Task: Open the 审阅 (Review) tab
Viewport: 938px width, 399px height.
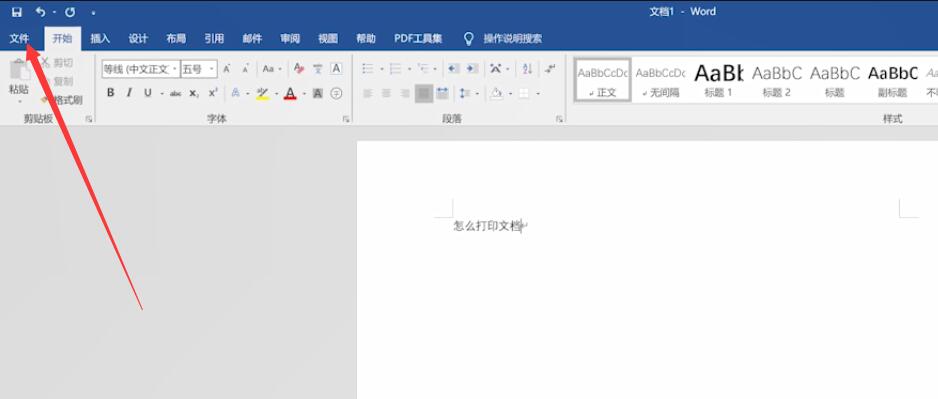Action: (290, 39)
